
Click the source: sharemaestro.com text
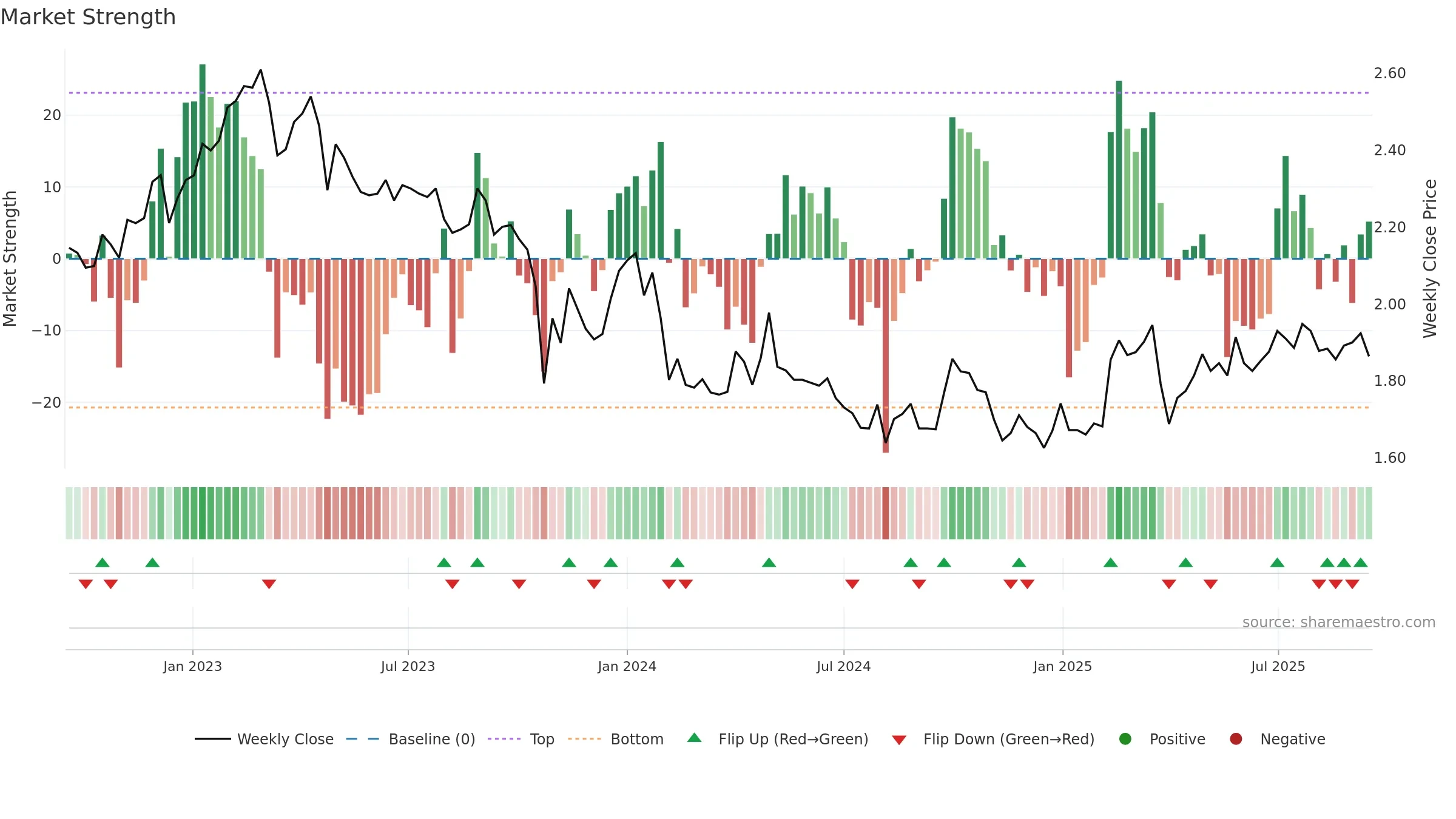click(1339, 622)
